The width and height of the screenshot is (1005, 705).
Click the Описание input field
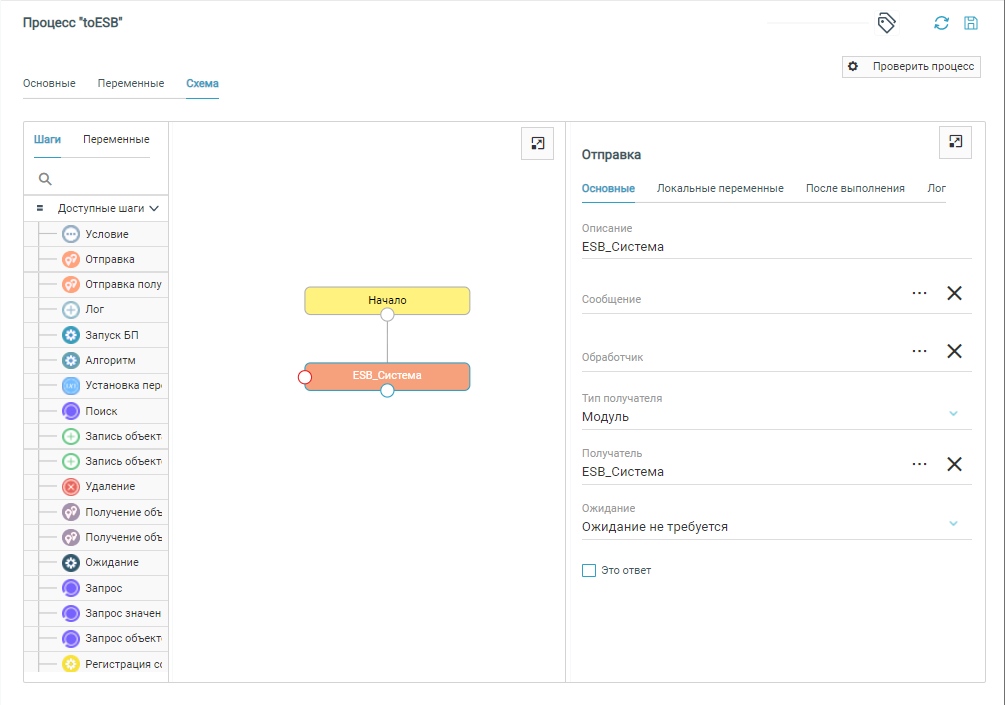[776, 247]
